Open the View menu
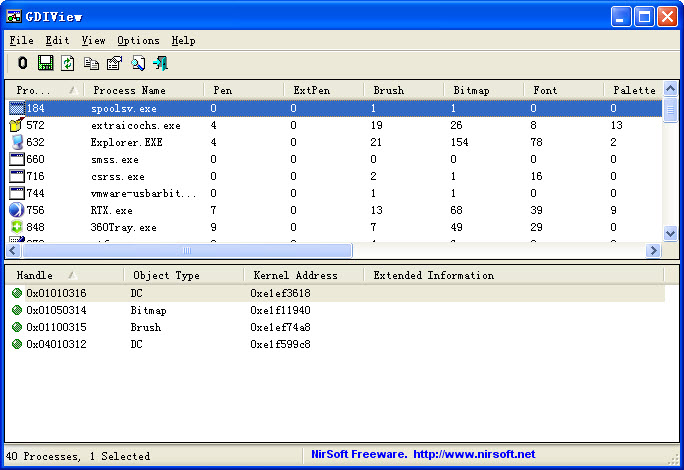This screenshot has width=684, height=470. coord(93,41)
